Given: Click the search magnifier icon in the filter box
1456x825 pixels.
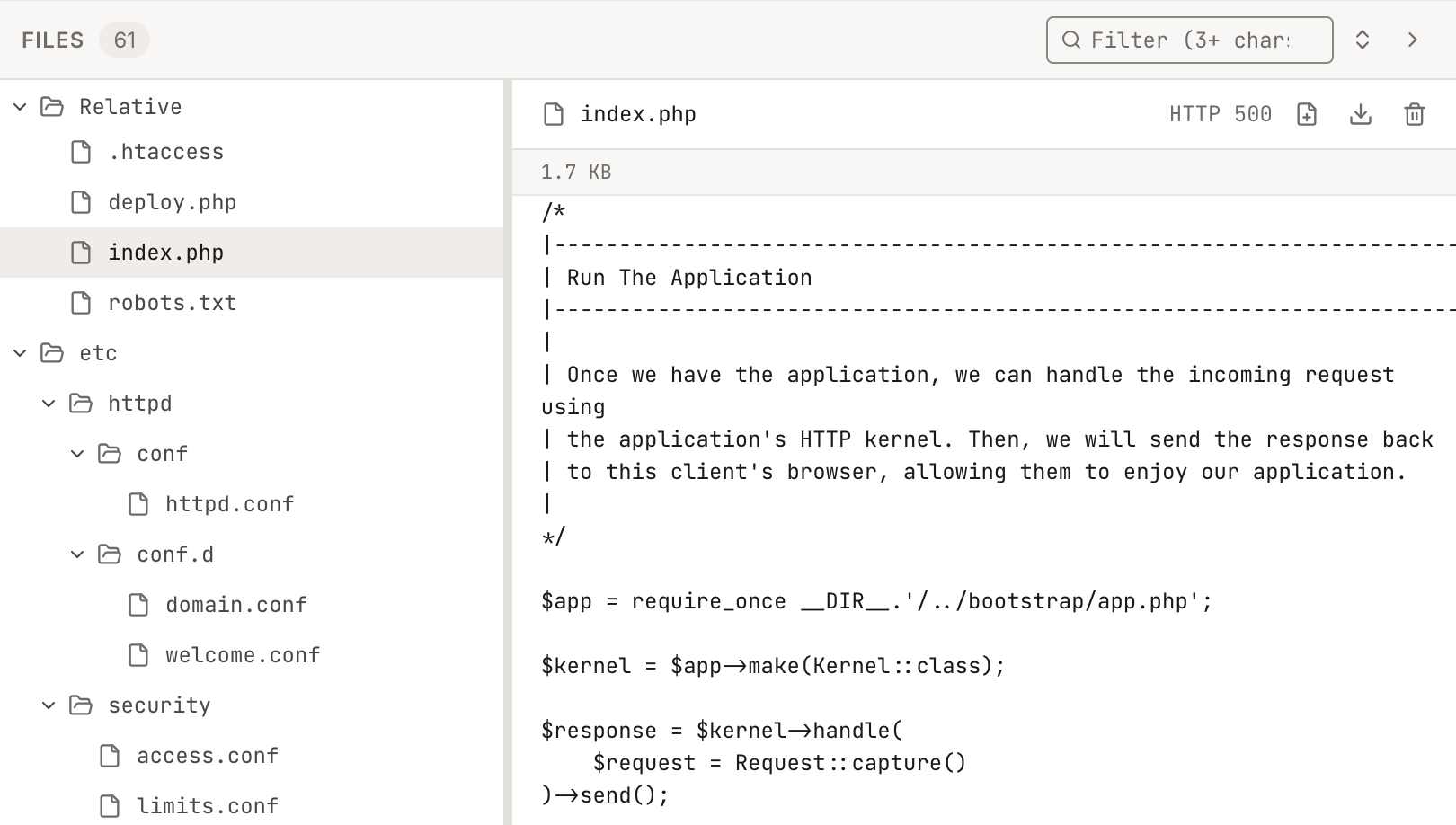Looking at the screenshot, I should pyautogui.click(x=1071, y=40).
